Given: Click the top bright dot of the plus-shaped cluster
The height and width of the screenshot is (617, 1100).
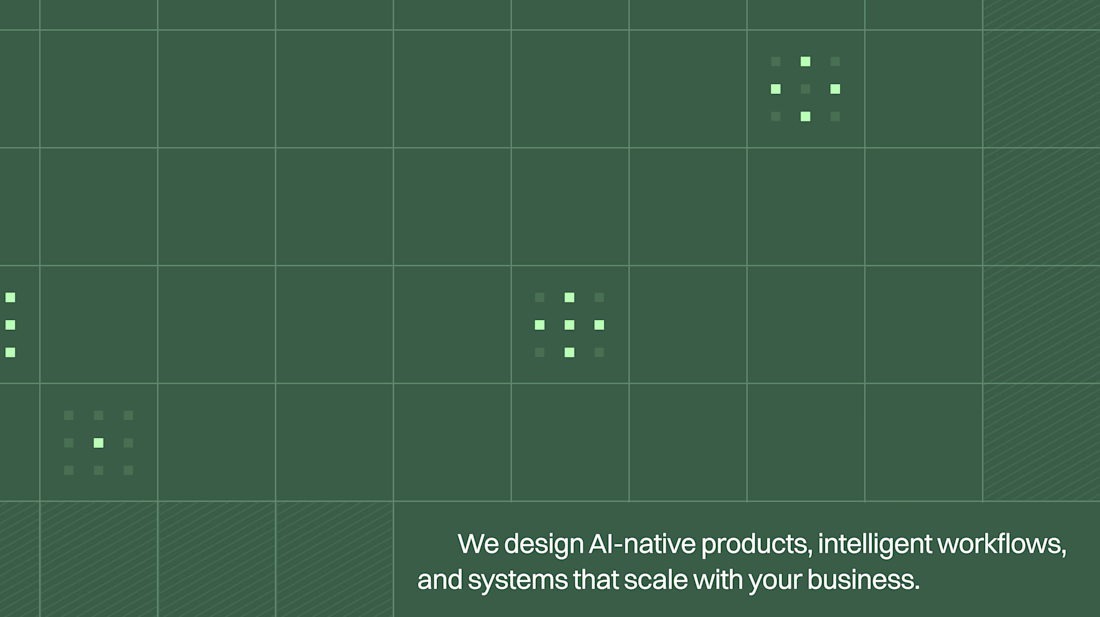Looking at the screenshot, I should (x=569, y=297).
